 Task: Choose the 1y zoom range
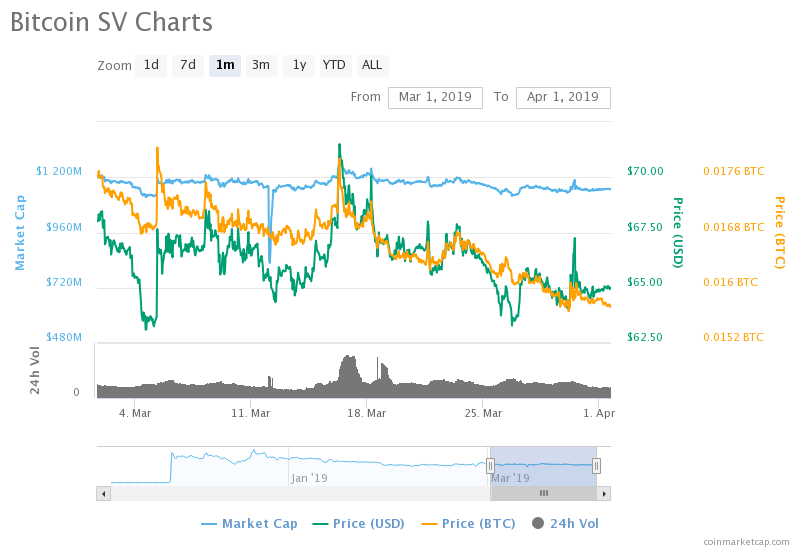pos(298,65)
